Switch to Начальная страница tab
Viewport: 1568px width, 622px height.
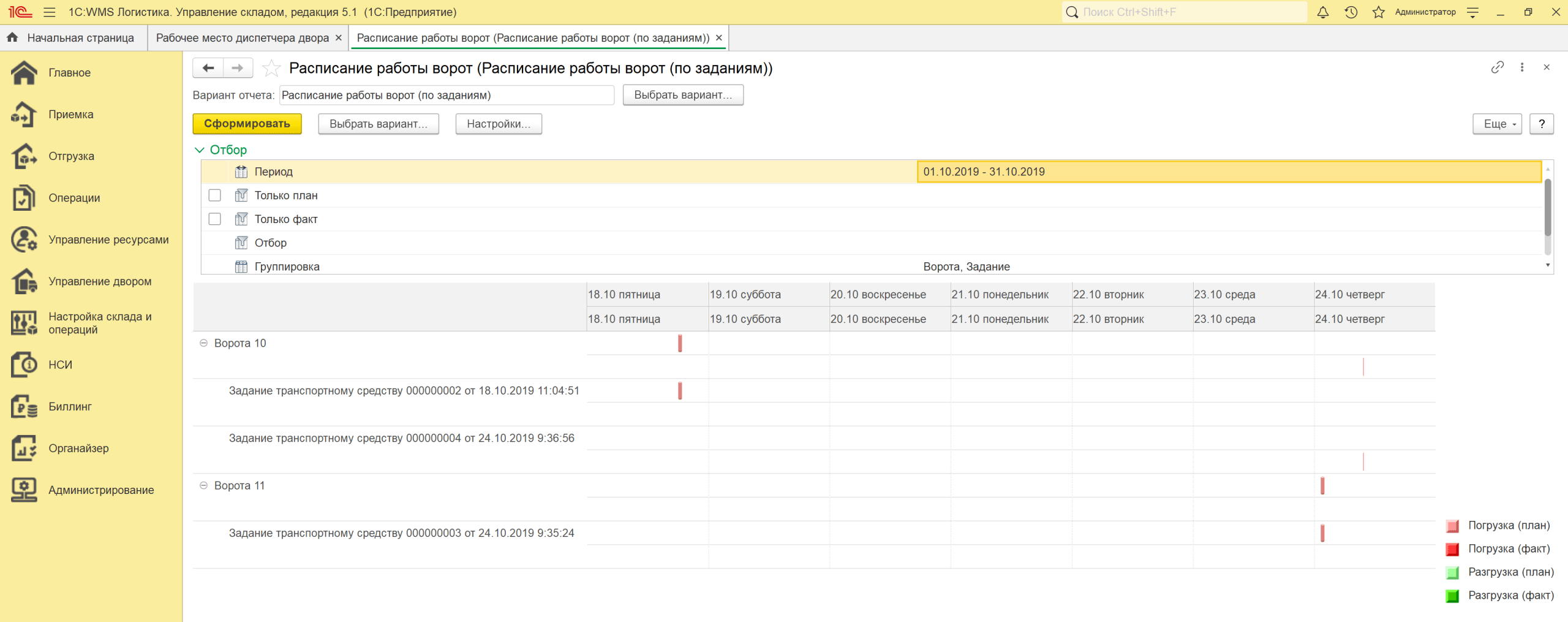80,38
